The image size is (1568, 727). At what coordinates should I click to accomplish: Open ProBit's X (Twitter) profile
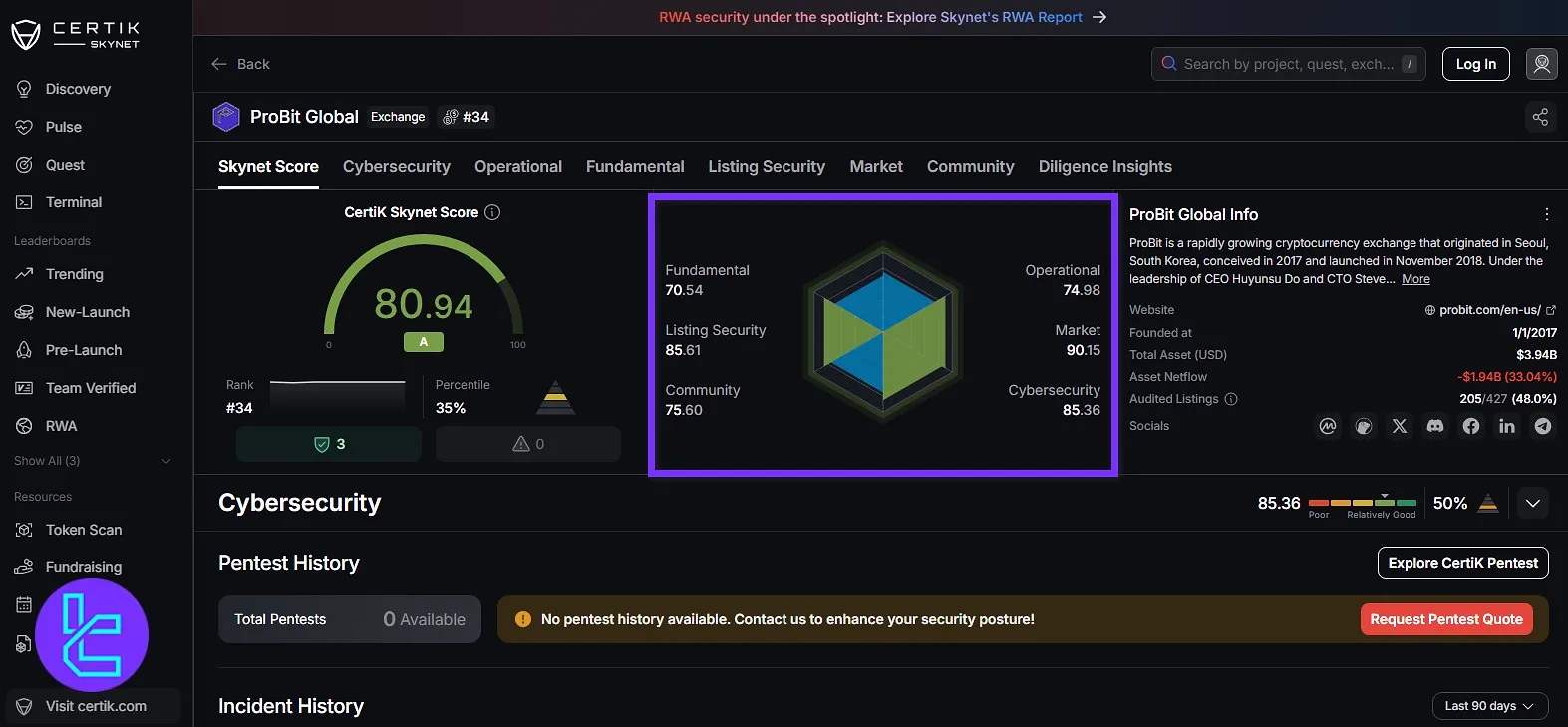tap(1400, 426)
